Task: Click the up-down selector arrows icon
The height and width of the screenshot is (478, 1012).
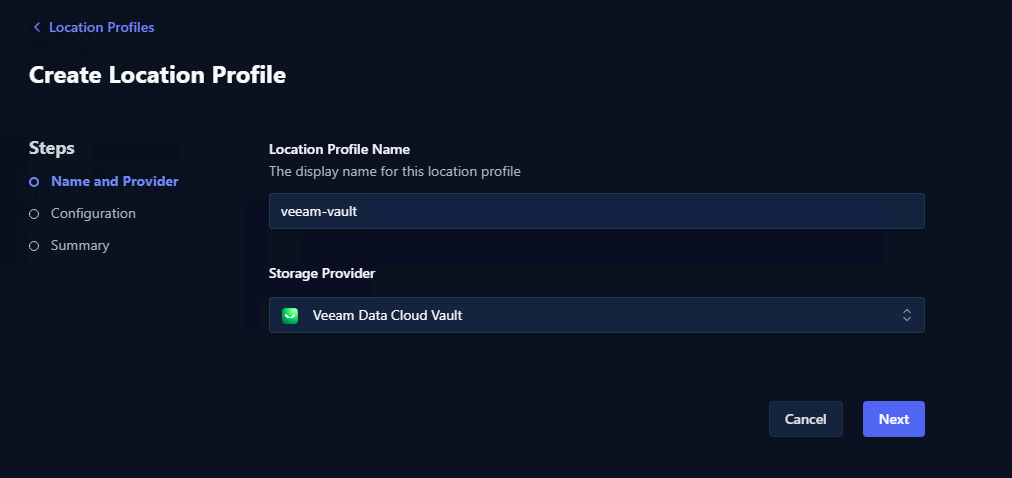Action: pos(906,315)
